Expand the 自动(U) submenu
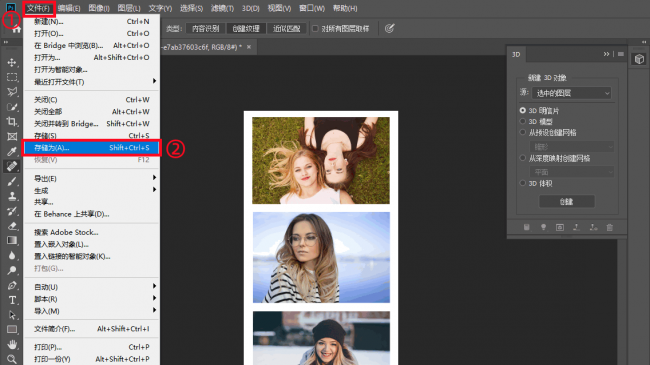The width and height of the screenshot is (650, 365). point(91,287)
